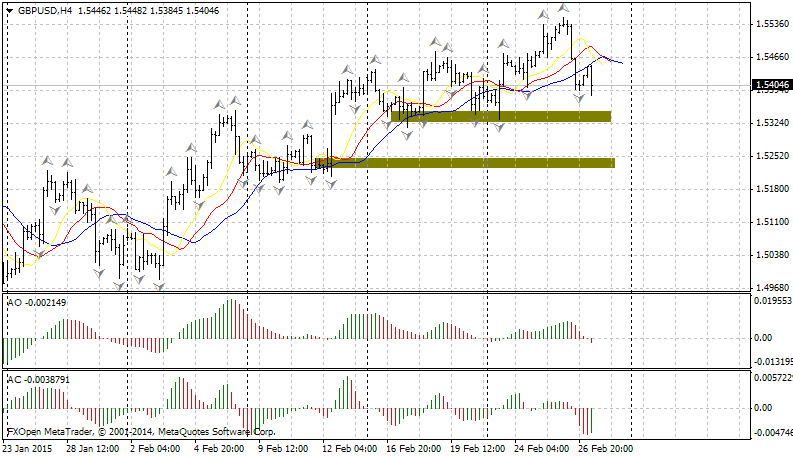Select the down fractal arrow under the latest bars
This screenshot has width=793, height=457.
click(579, 98)
